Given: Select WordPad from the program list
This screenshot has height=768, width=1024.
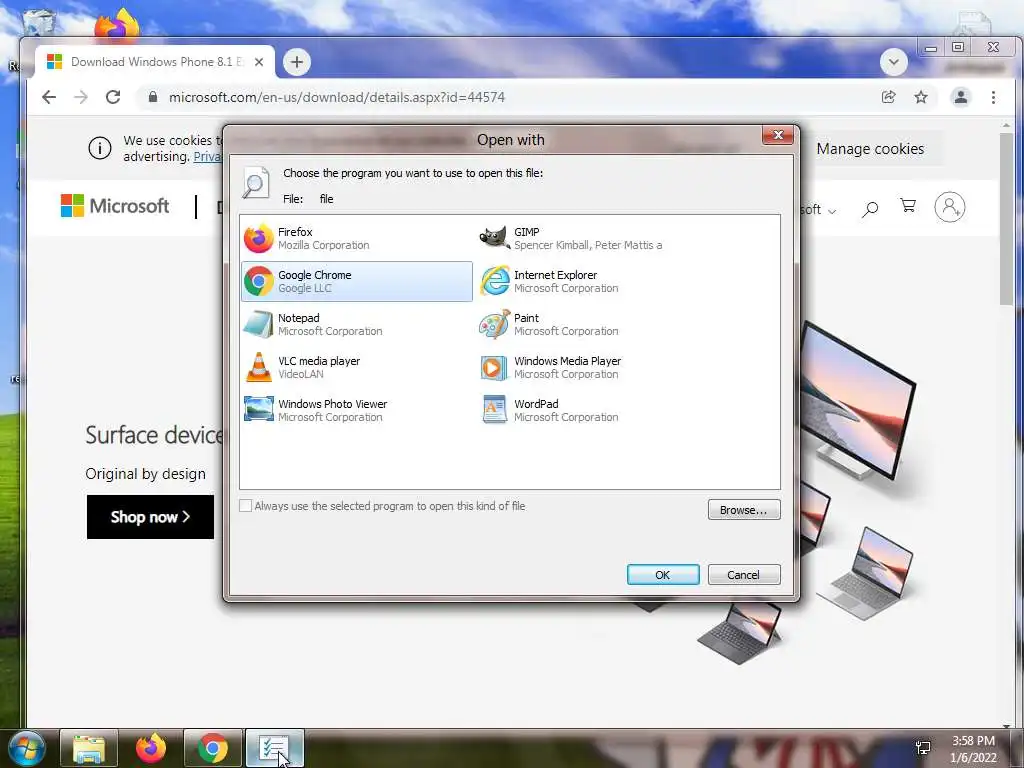Looking at the screenshot, I should pyautogui.click(x=592, y=410).
